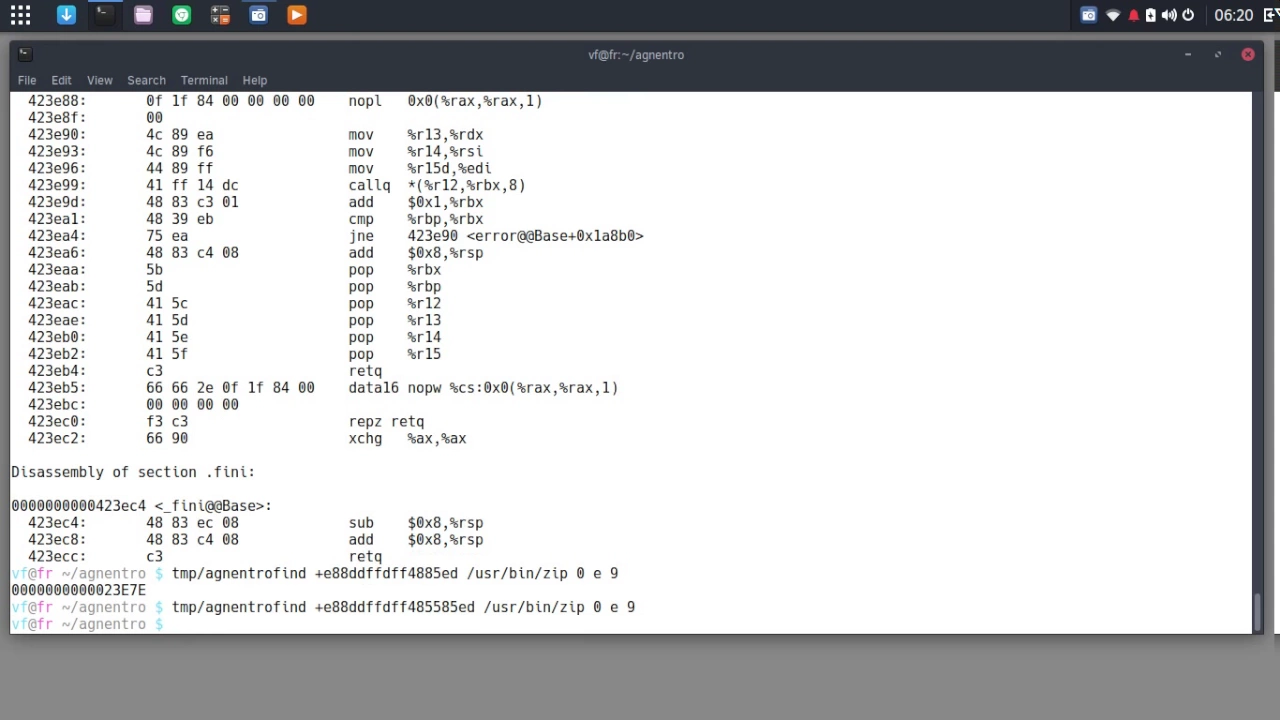Open the Search menu

point(146,80)
